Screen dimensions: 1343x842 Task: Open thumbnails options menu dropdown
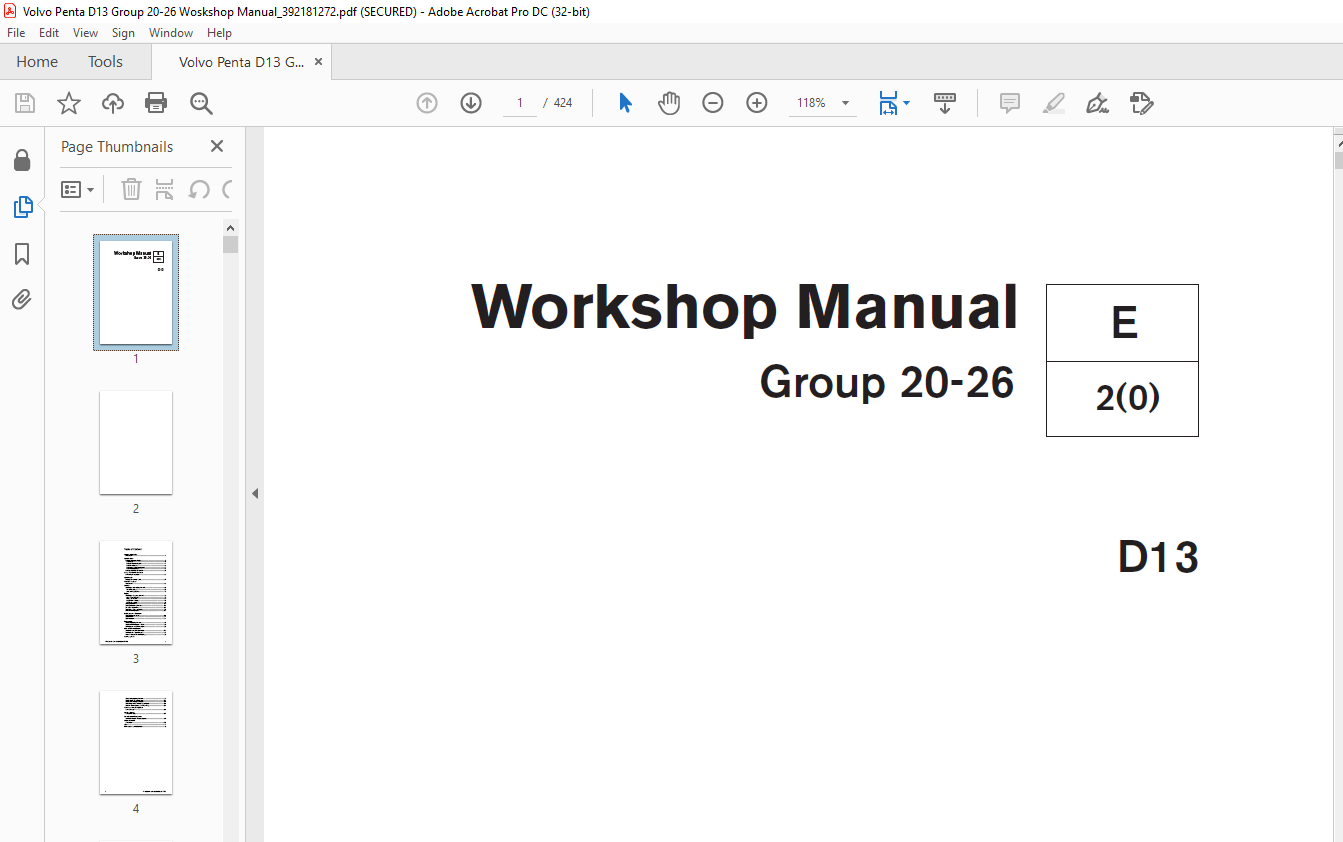coord(78,189)
